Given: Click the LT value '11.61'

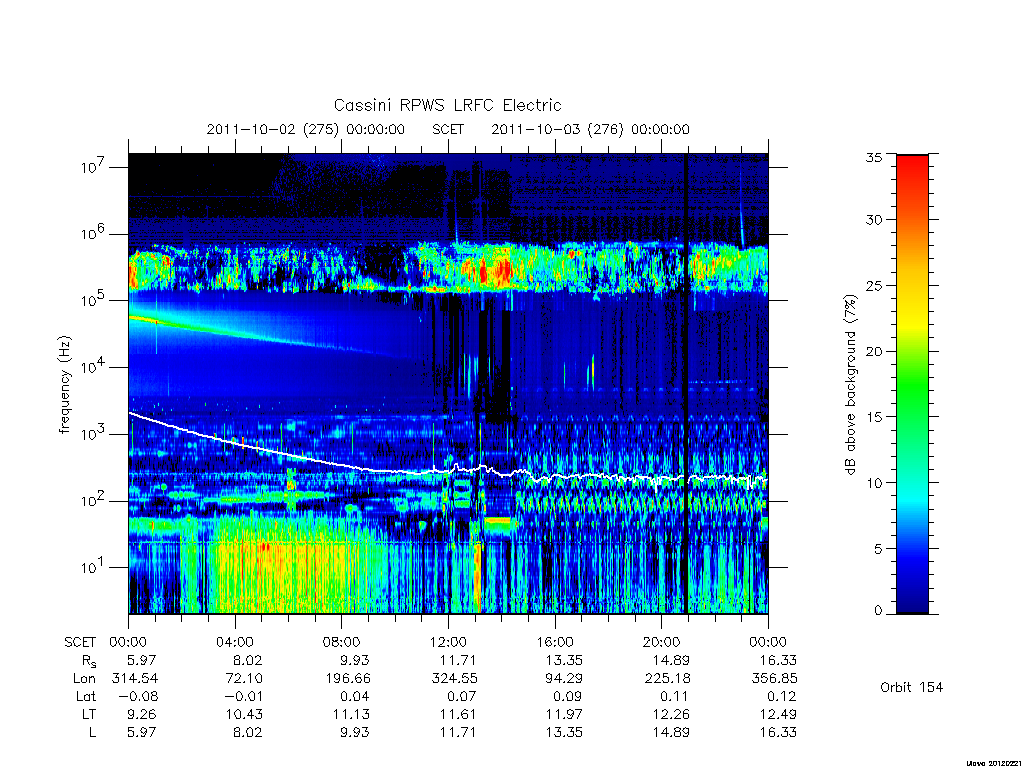Looking at the screenshot, I should click(x=457, y=714).
